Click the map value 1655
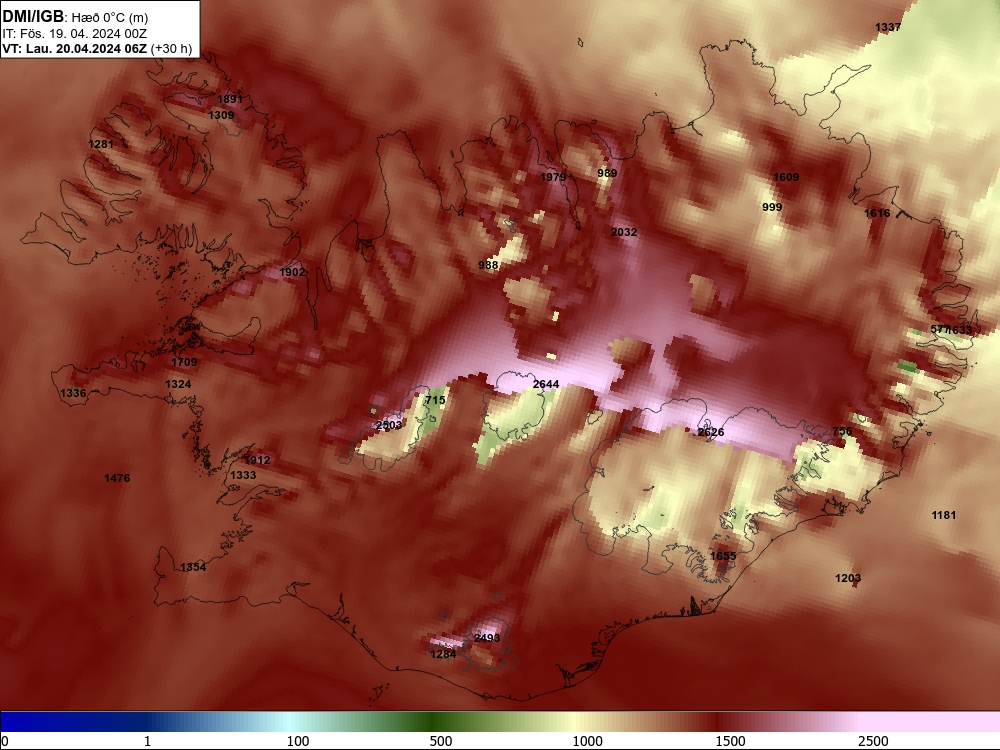The height and width of the screenshot is (750, 1000). coord(723,556)
